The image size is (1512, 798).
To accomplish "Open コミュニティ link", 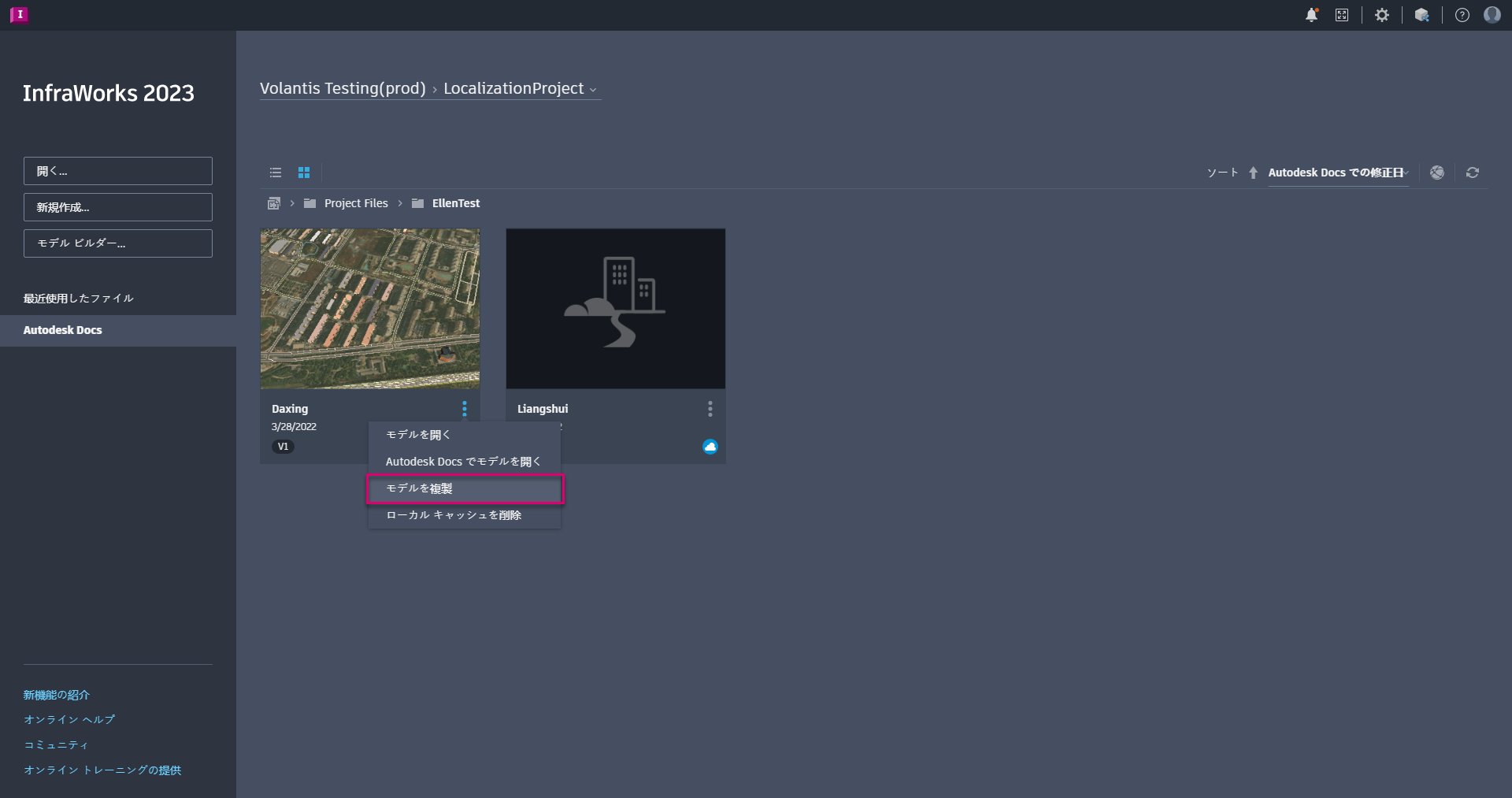I will (x=56, y=745).
